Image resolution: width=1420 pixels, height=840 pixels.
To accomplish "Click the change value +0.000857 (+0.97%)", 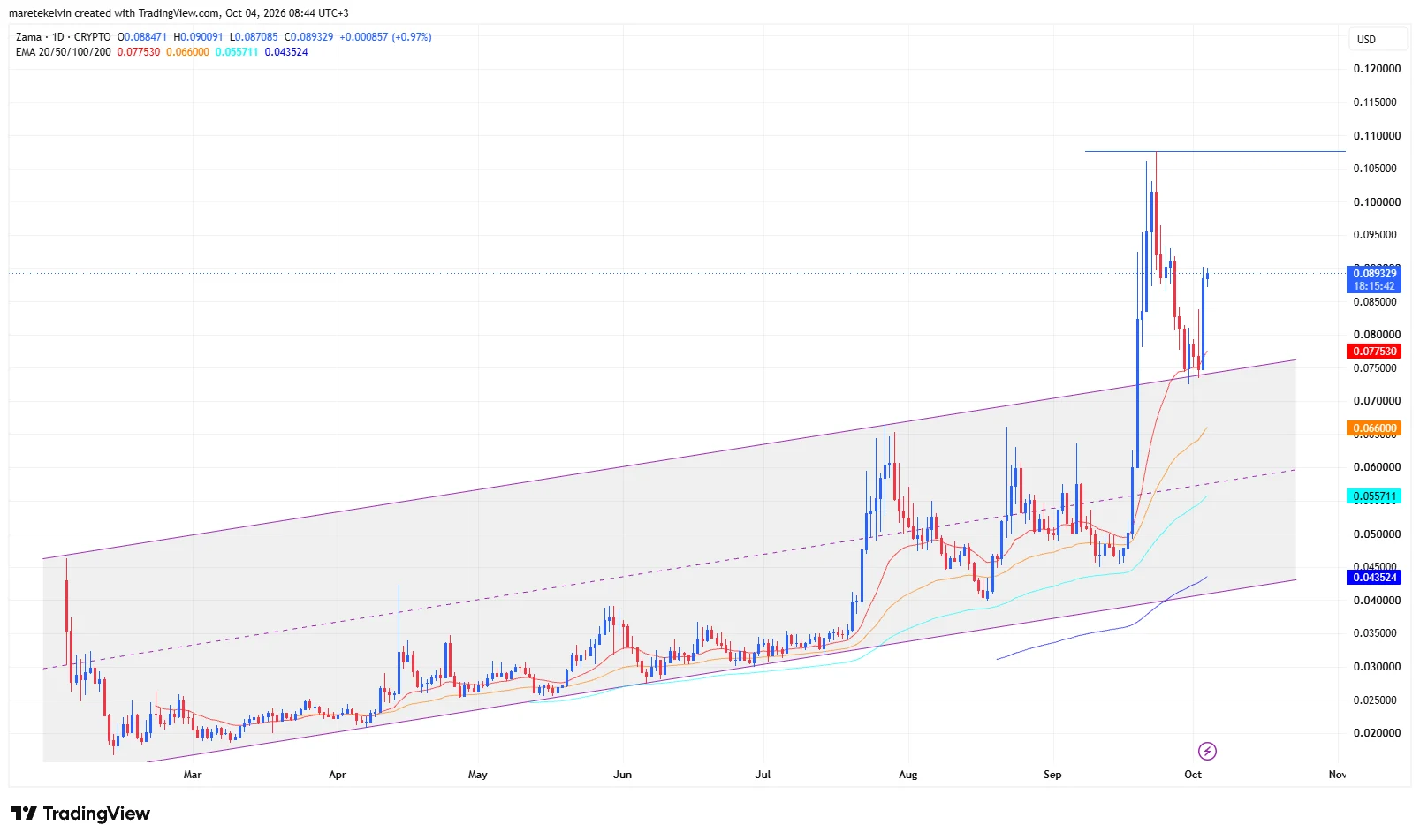I will pos(385,37).
